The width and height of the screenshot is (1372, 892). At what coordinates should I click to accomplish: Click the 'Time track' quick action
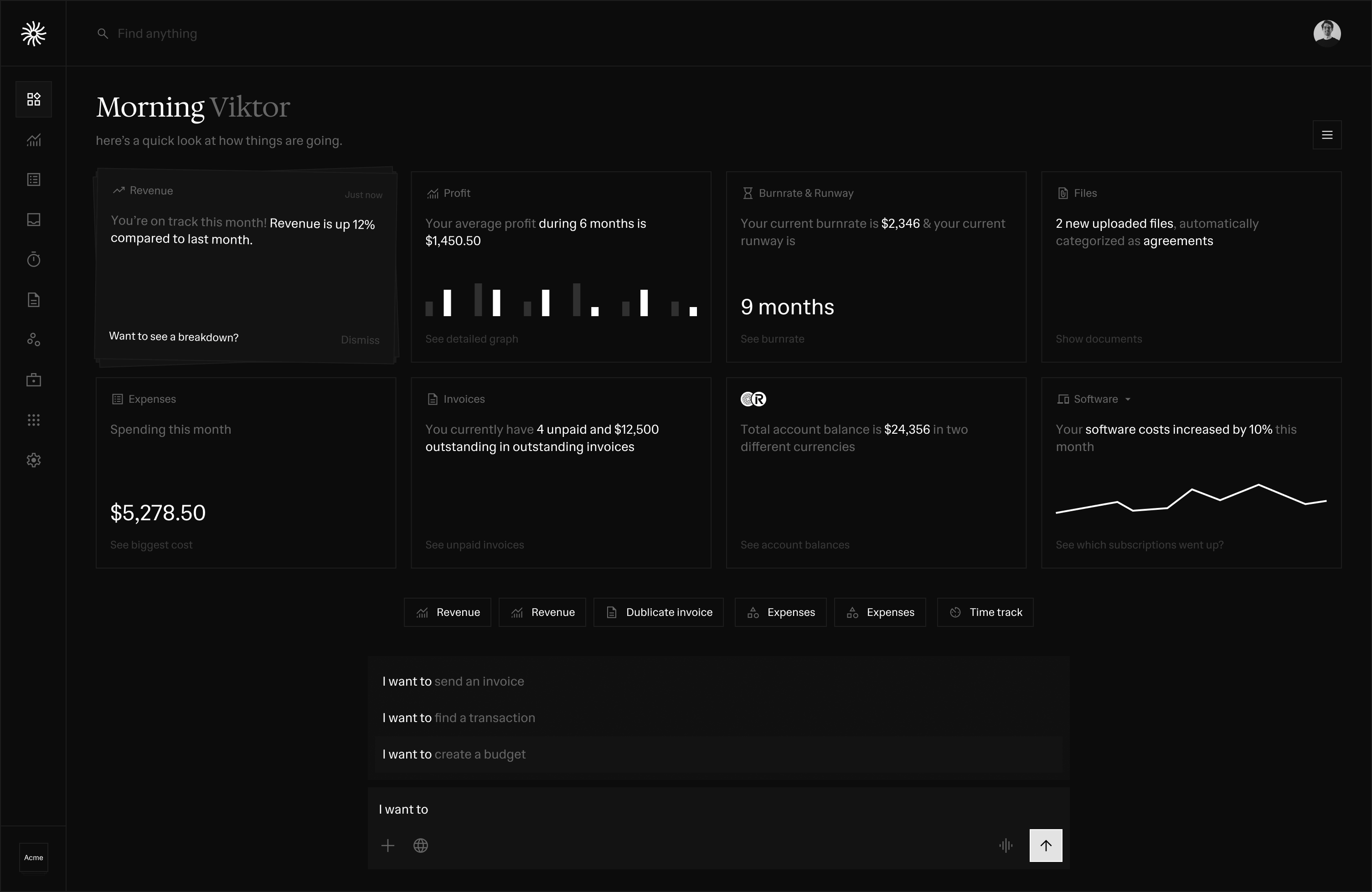[985, 612]
